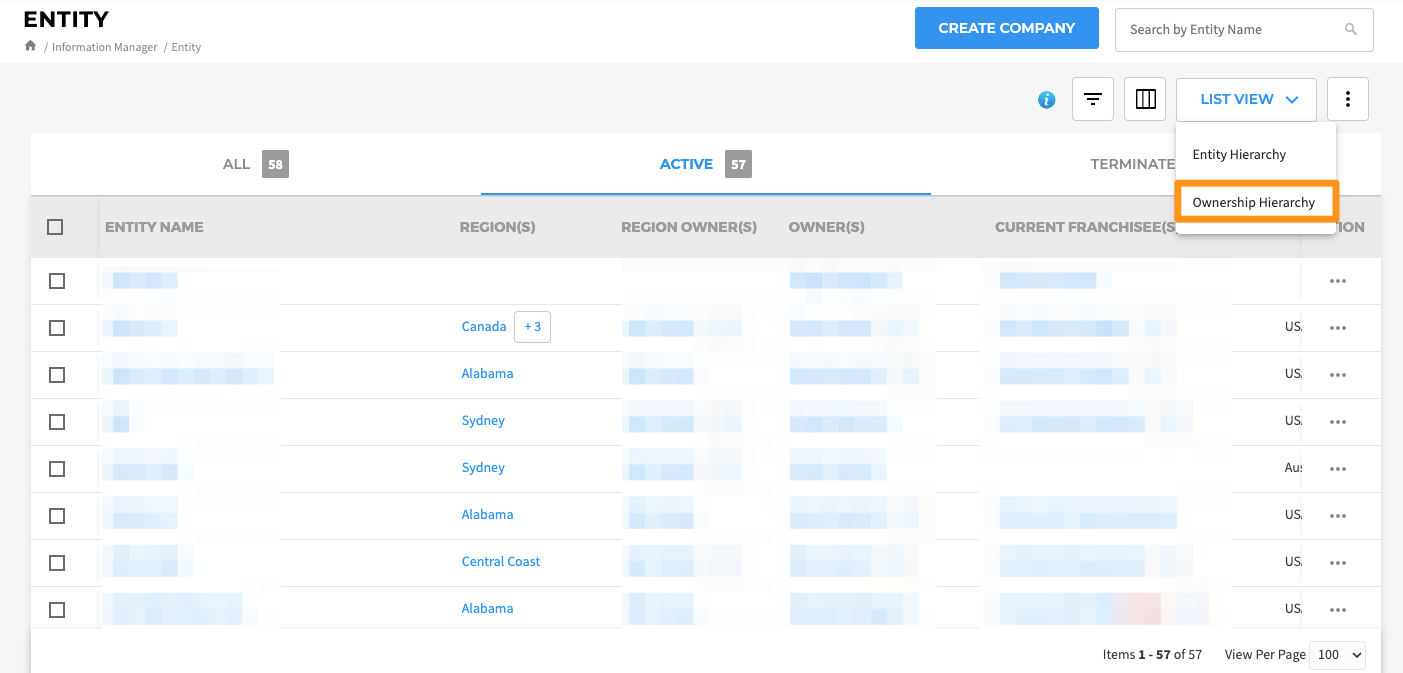1403x673 pixels.
Task: Select Entity Hierarchy from the view menu
Action: tap(1239, 155)
